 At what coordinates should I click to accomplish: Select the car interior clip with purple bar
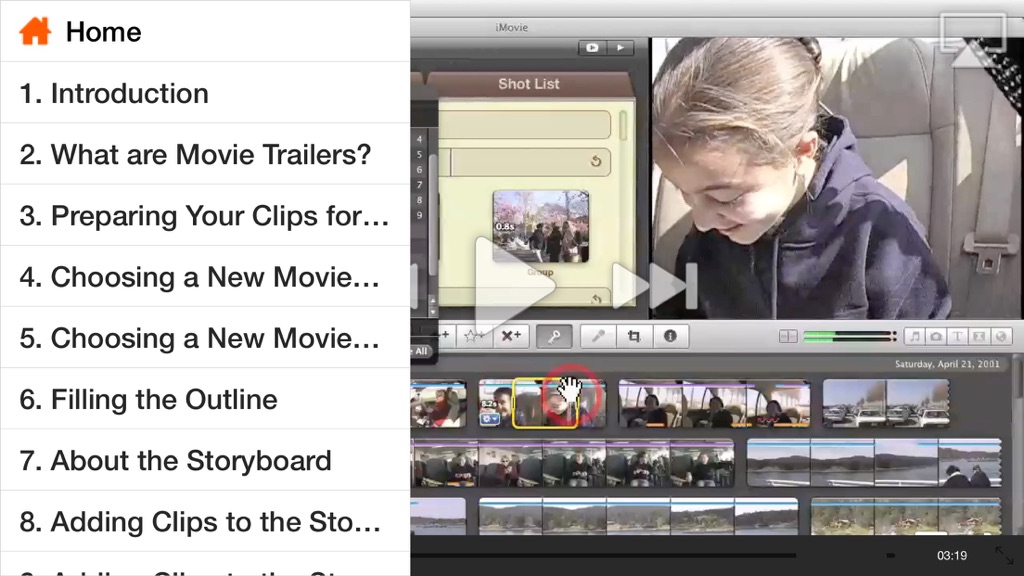pyautogui.click(x=714, y=404)
